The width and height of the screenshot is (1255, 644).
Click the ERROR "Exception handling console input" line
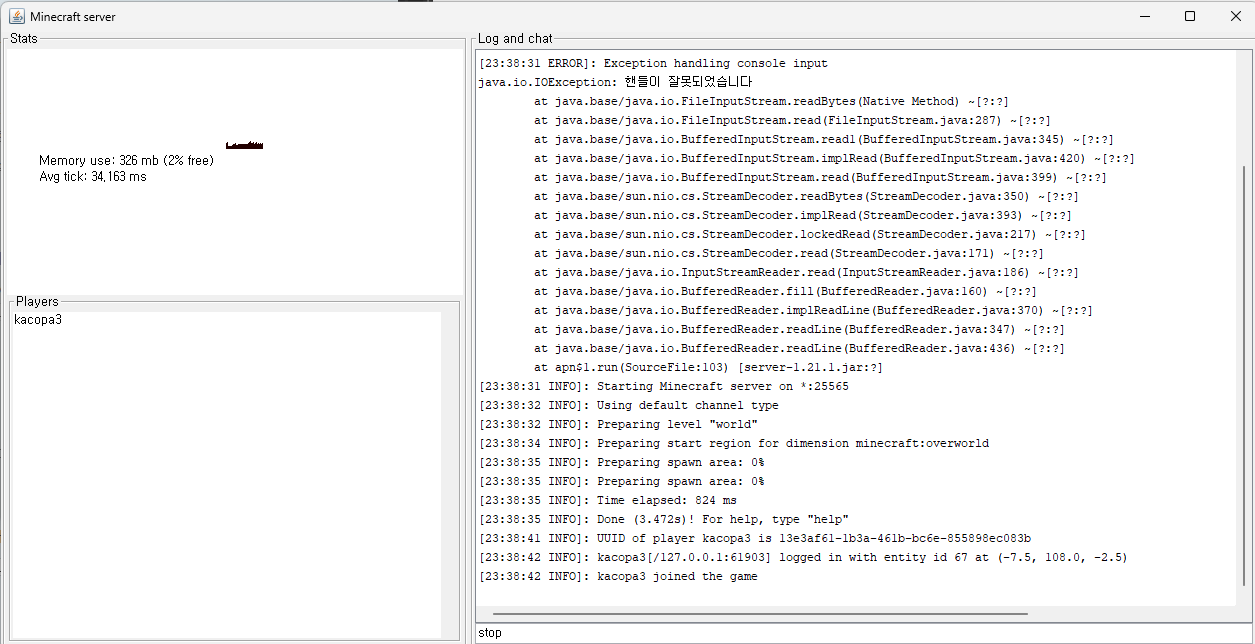pyautogui.click(x=653, y=63)
